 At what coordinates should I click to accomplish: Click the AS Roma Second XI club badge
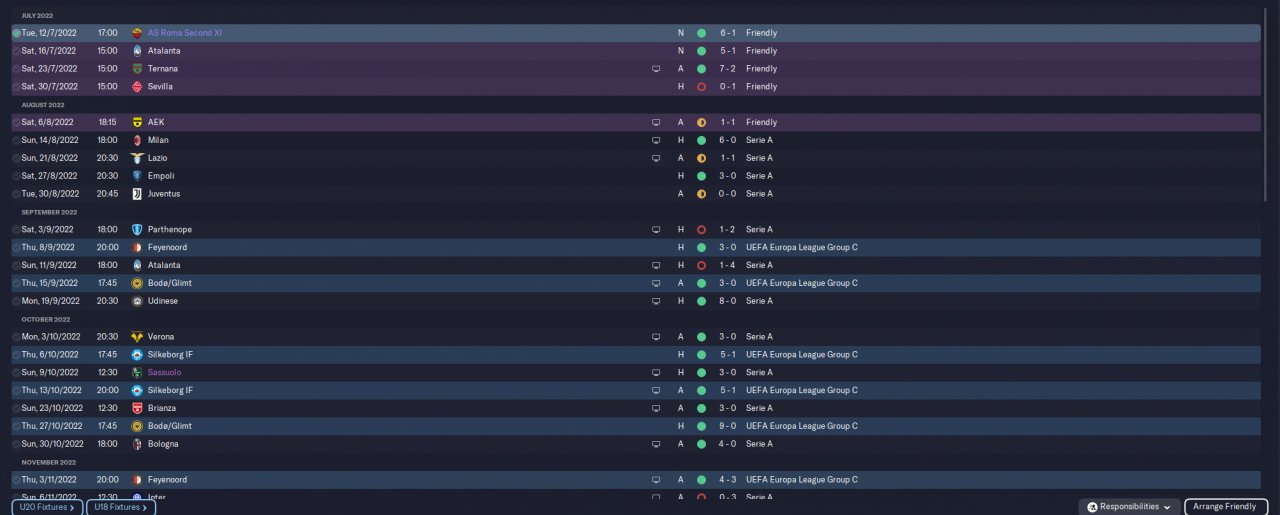point(137,33)
